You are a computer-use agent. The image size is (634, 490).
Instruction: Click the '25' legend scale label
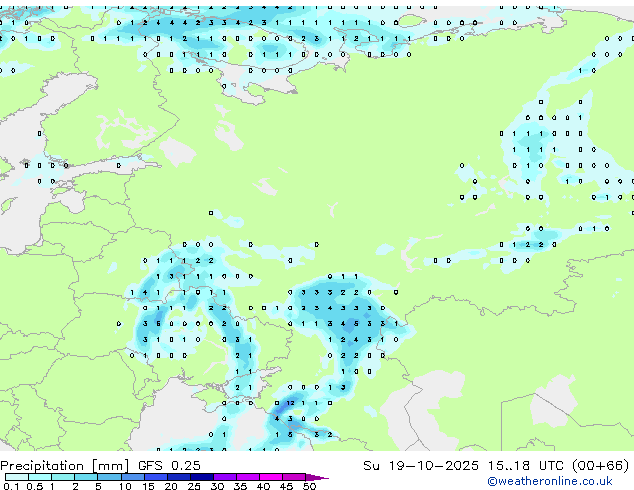click(194, 486)
